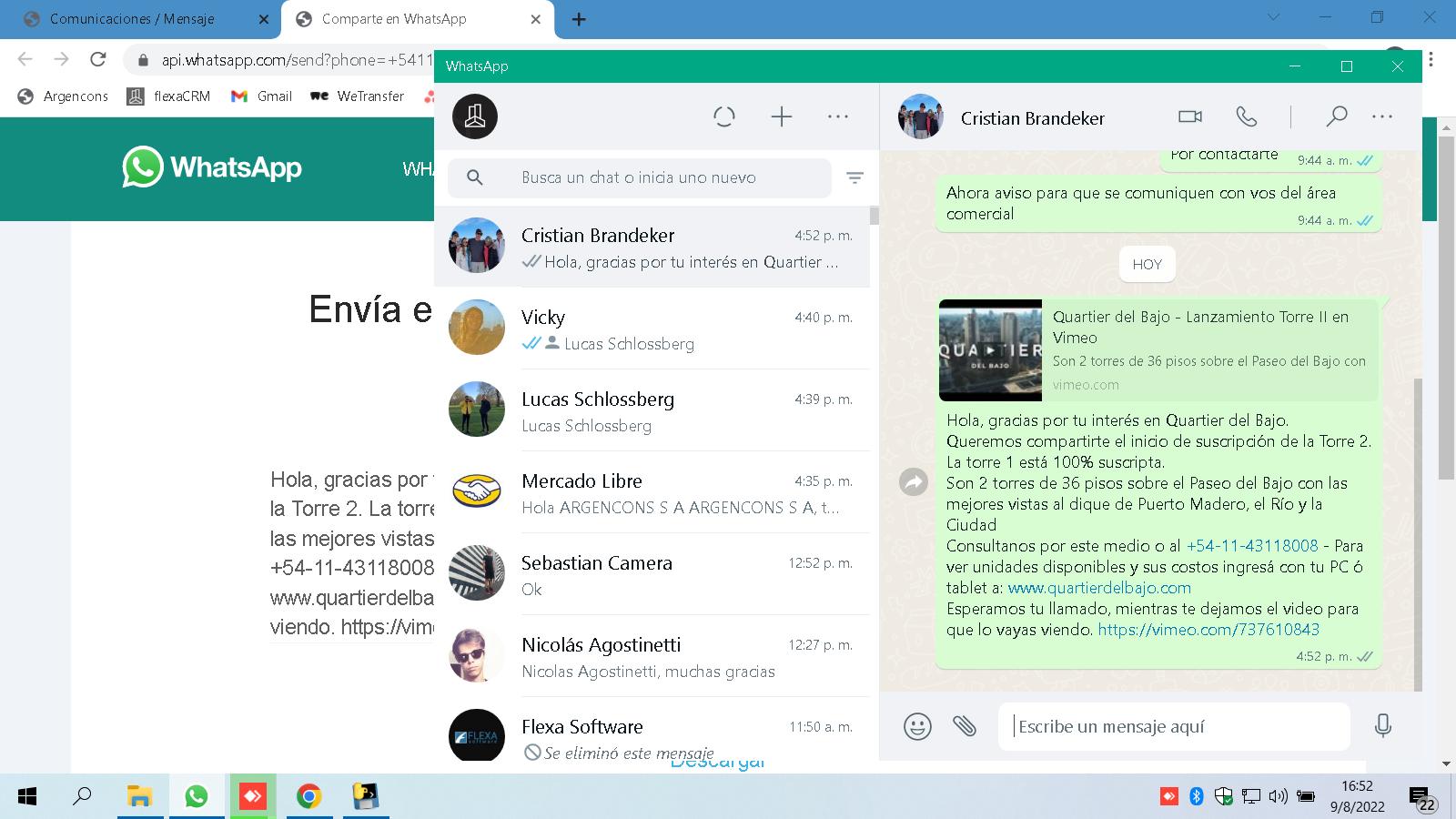Image resolution: width=1456 pixels, height=819 pixels.
Task: Open the Argencons bookmark
Action: click(64, 96)
